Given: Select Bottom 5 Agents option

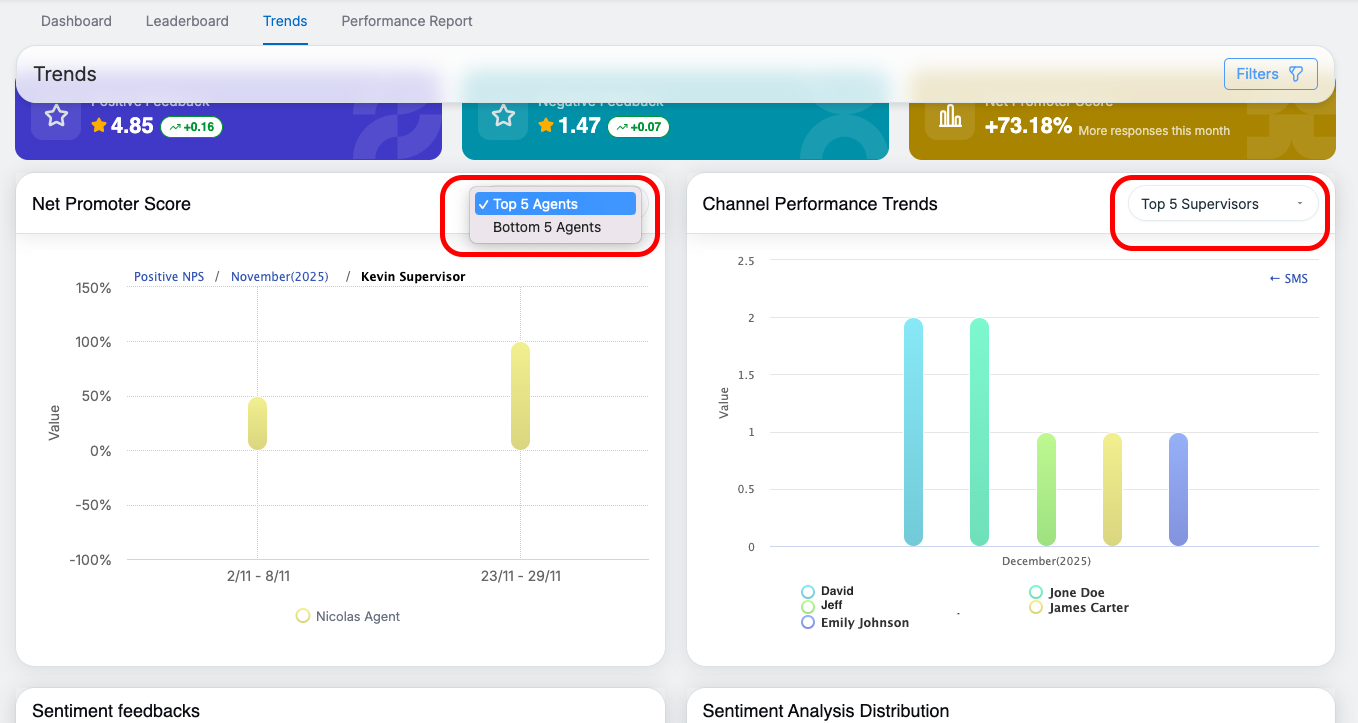Looking at the screenshot, I should [547, 227].
